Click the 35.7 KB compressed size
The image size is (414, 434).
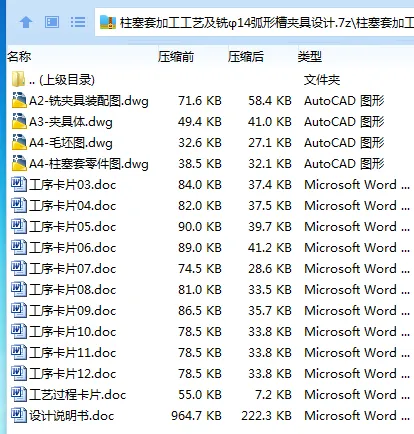(270, 311)
